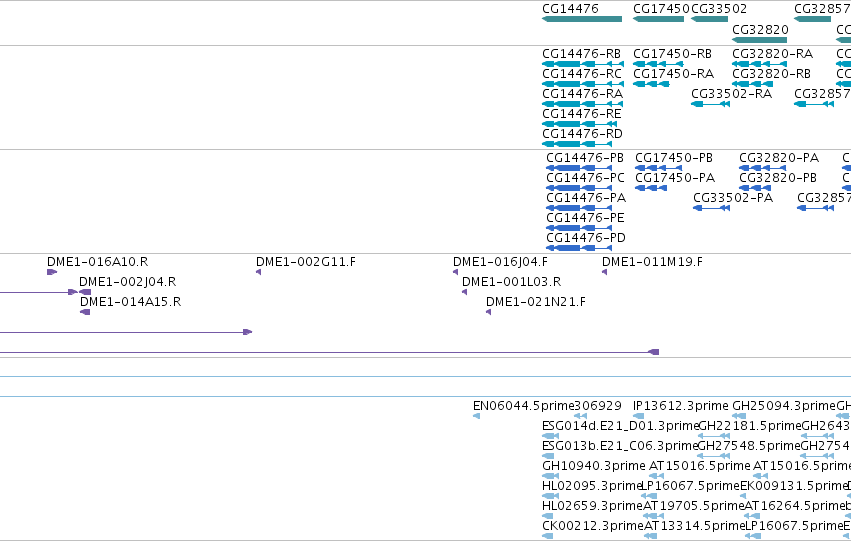Select EST GH10940.3prime label
The height and width of the screenshot is (541, 851).
point(594,466)
